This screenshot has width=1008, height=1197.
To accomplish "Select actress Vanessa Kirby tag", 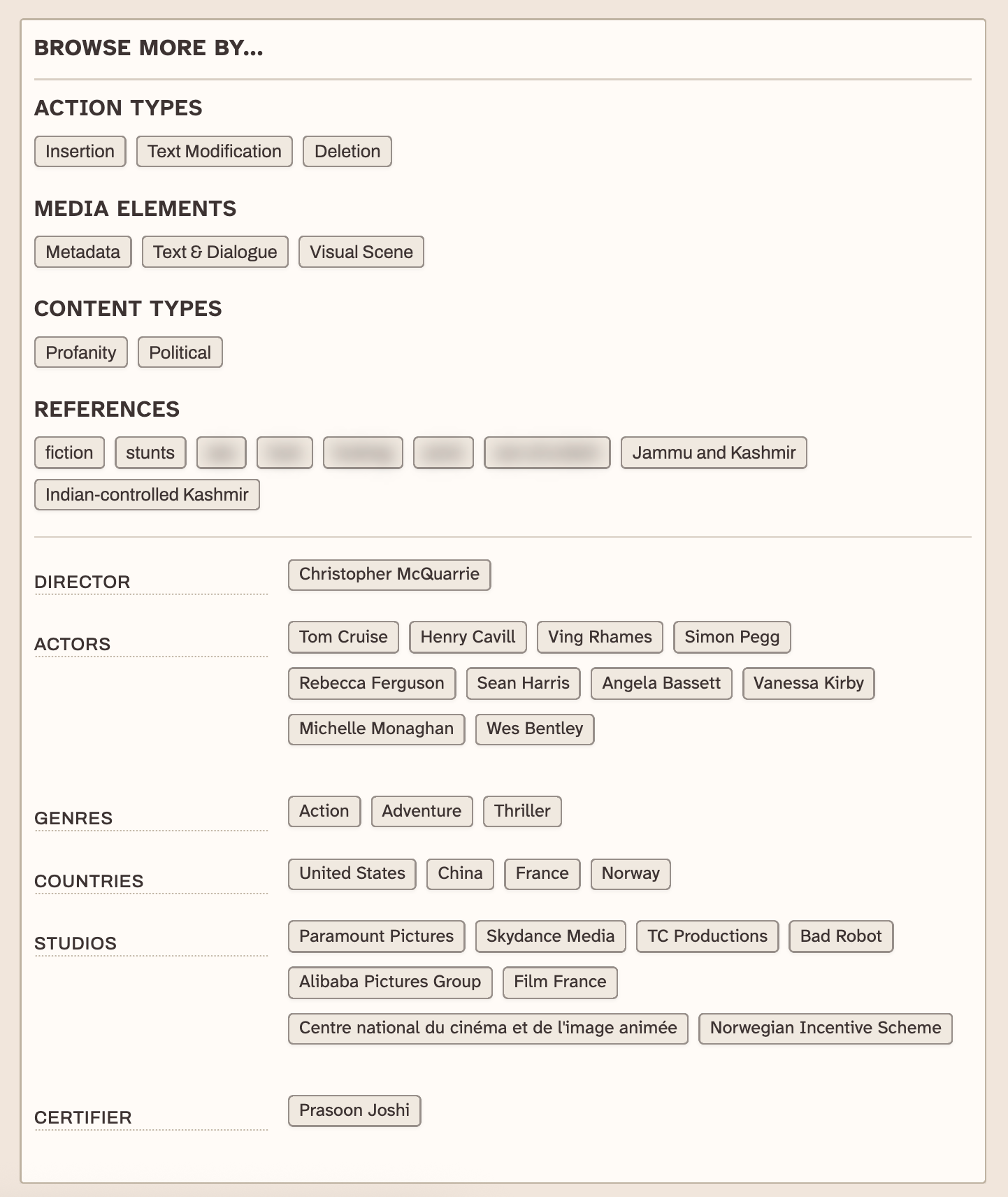I will click(x=807, y=683).
